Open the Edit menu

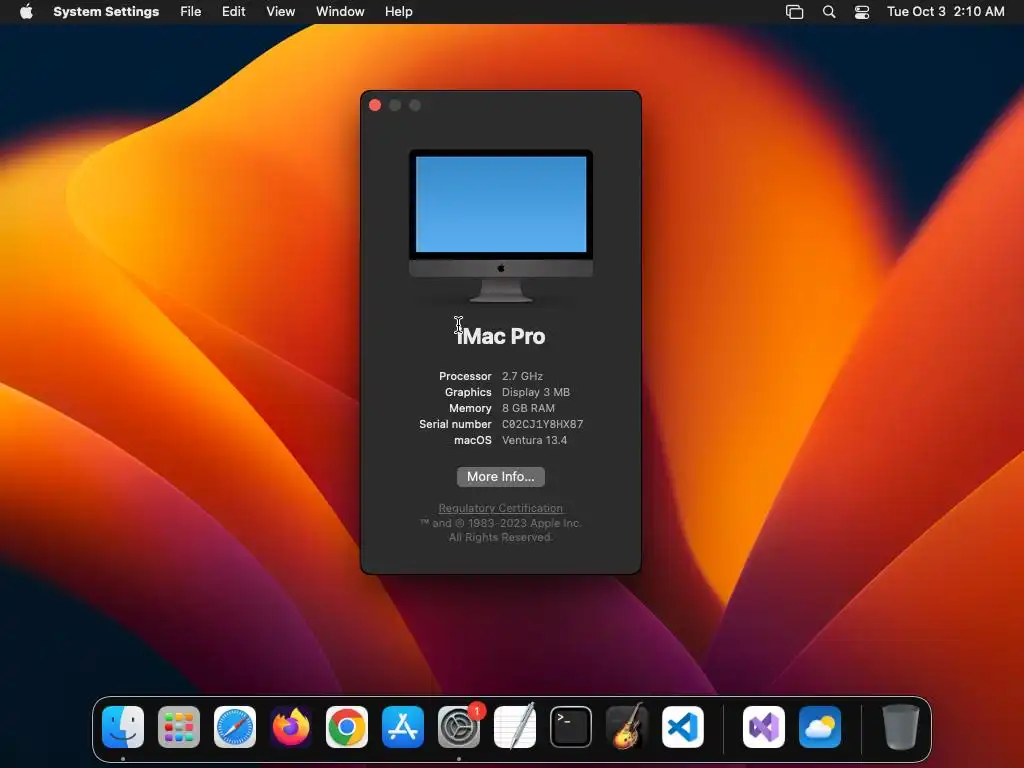point(233,12)
